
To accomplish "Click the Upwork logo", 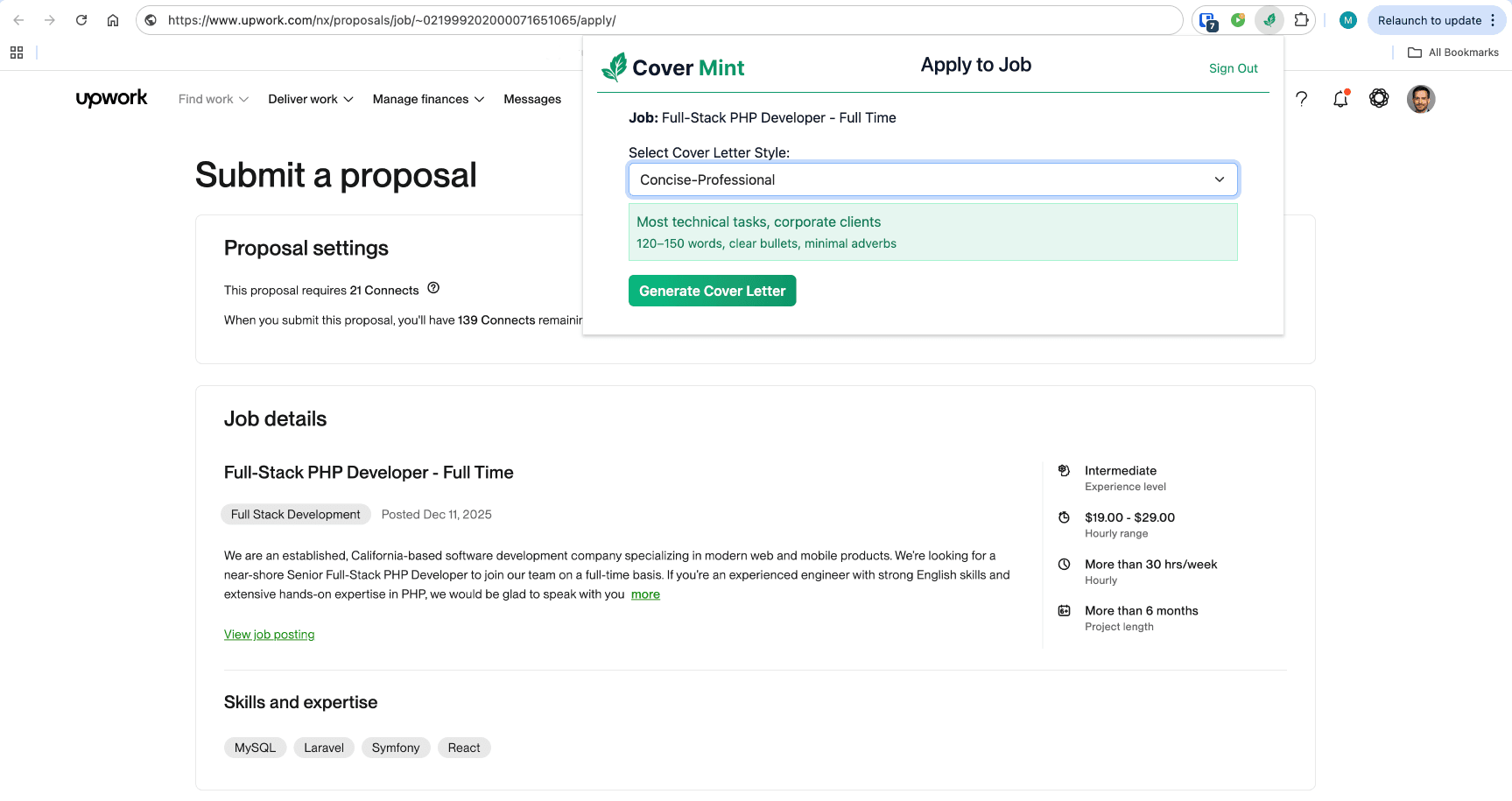I will 111,98.
